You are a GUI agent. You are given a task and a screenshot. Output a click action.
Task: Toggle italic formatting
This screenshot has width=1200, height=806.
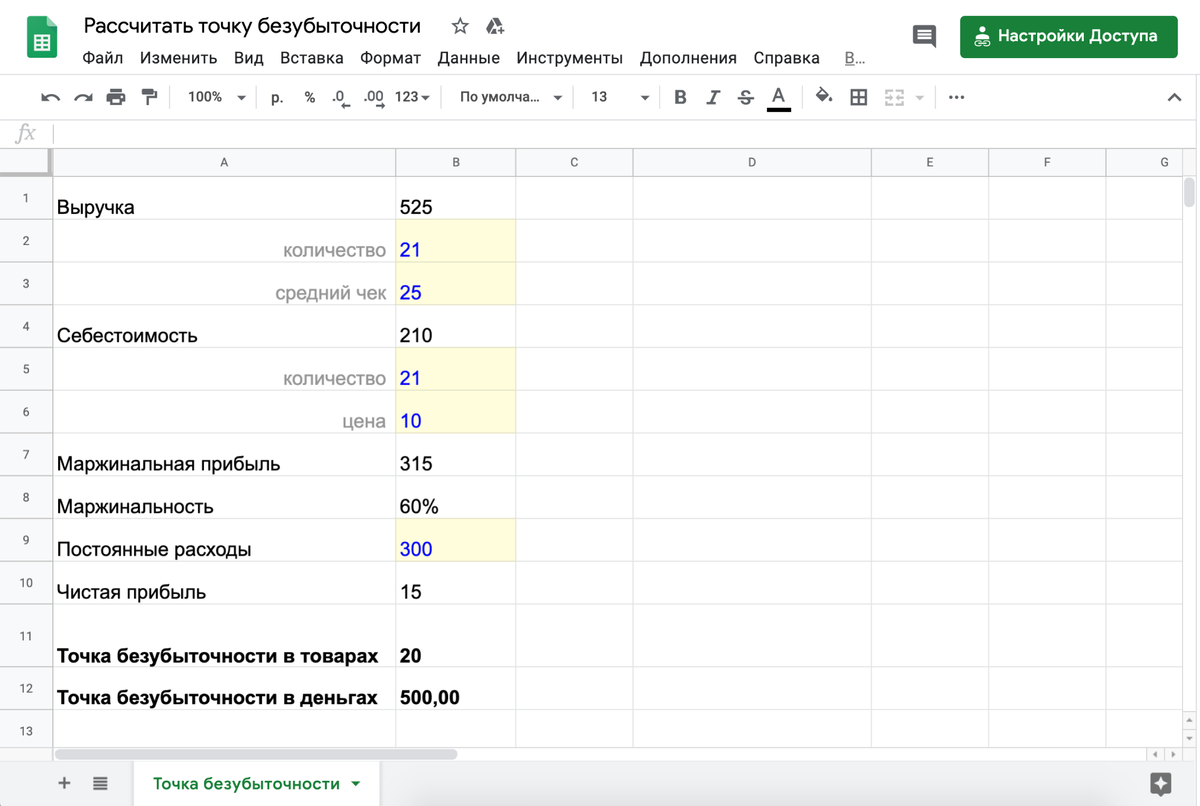(x=713, y=97)
